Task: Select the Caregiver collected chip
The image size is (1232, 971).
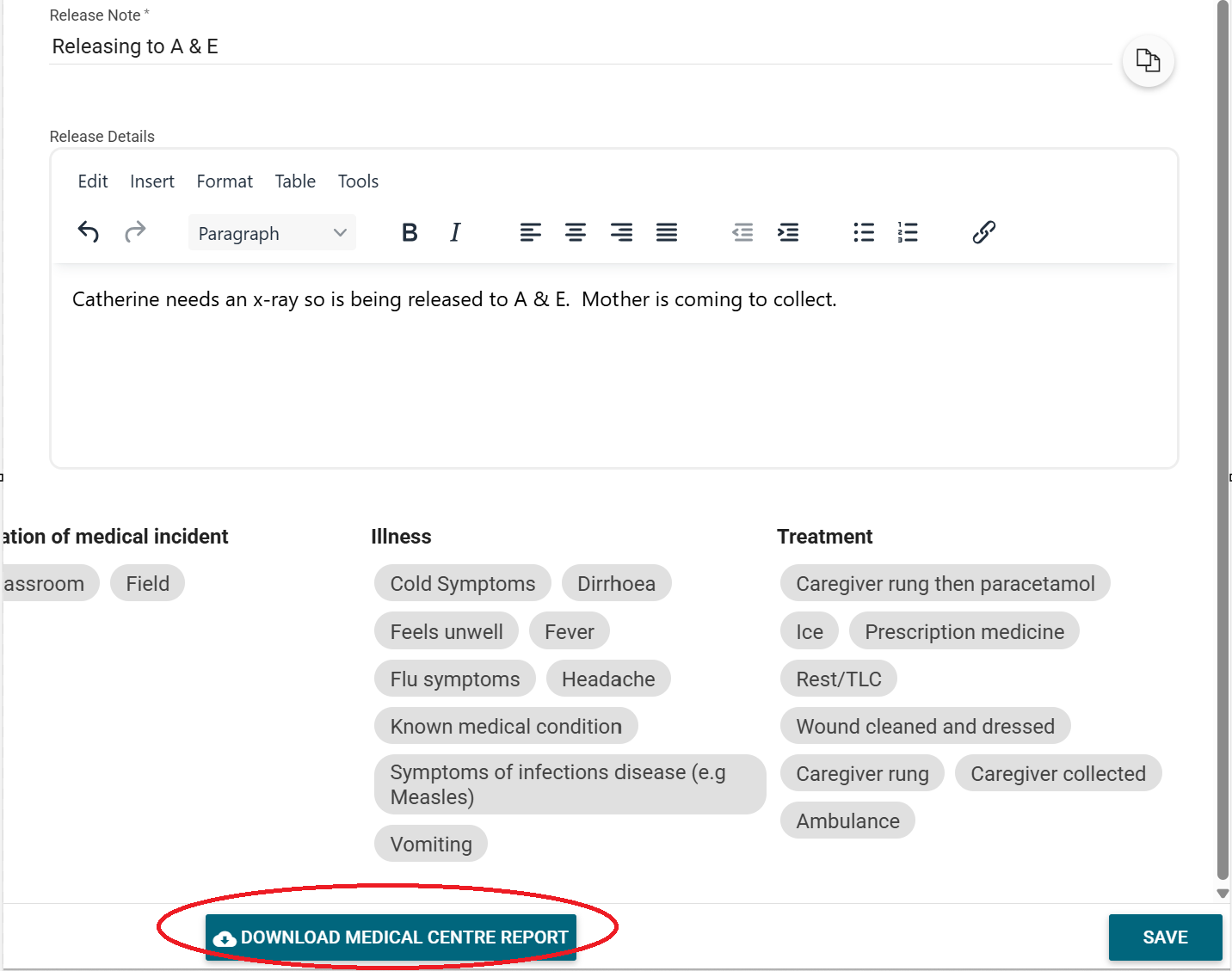Action: point(1057,773)
